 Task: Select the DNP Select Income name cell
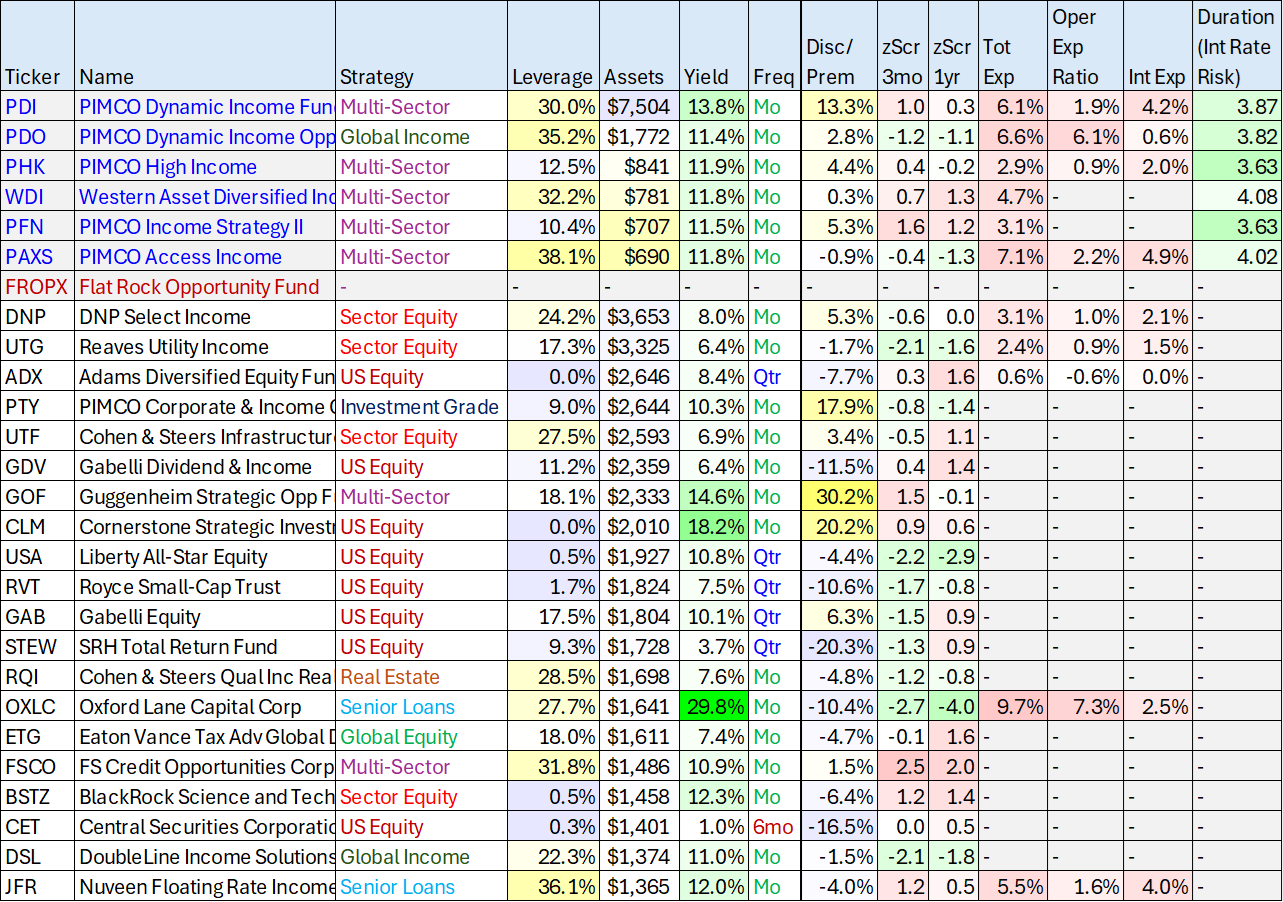point(205,317)
